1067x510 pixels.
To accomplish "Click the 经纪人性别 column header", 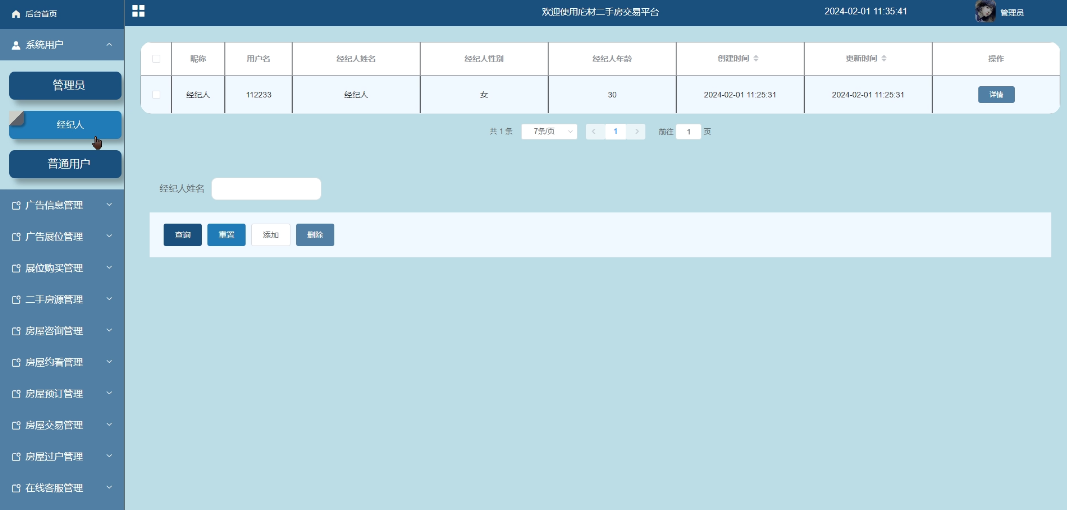I will (x=484, y=59).
